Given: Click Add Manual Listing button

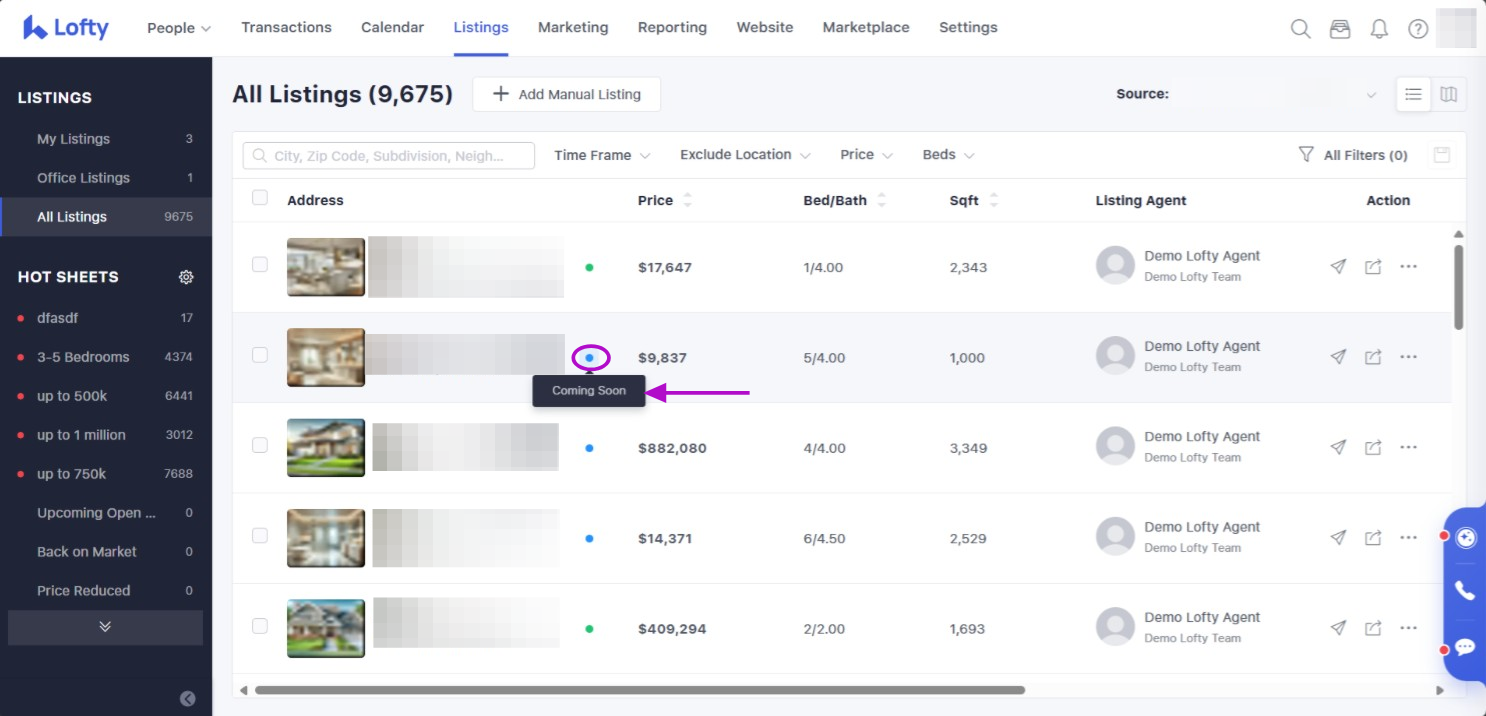Looking at the screenshot, I should (566, 94).
